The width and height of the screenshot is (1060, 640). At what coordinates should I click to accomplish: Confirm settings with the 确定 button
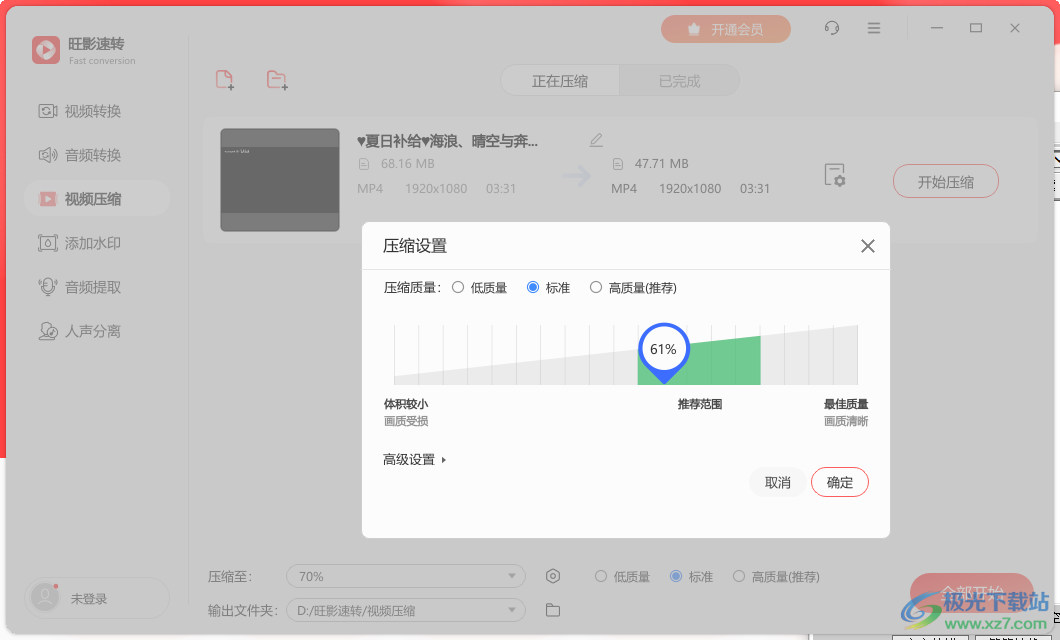point(839,481)
